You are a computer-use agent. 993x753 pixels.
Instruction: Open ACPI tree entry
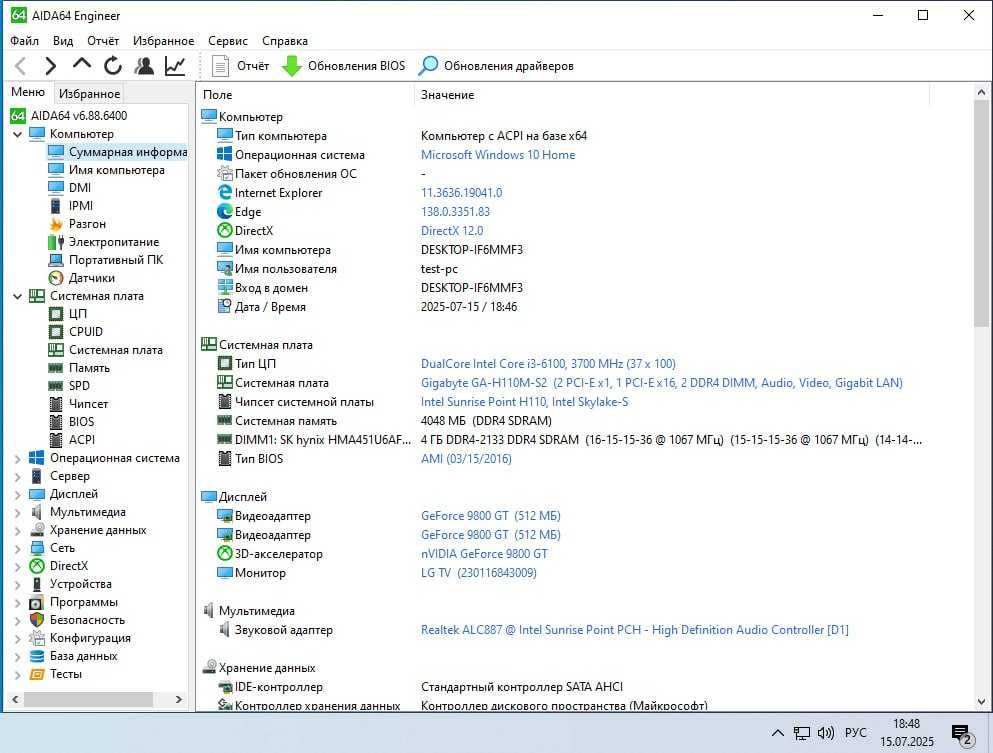(x=82, y=440)
